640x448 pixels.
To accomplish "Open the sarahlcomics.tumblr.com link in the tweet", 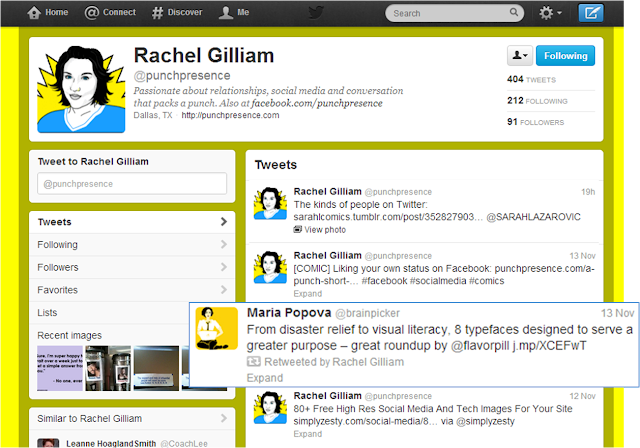I will 388,217.
